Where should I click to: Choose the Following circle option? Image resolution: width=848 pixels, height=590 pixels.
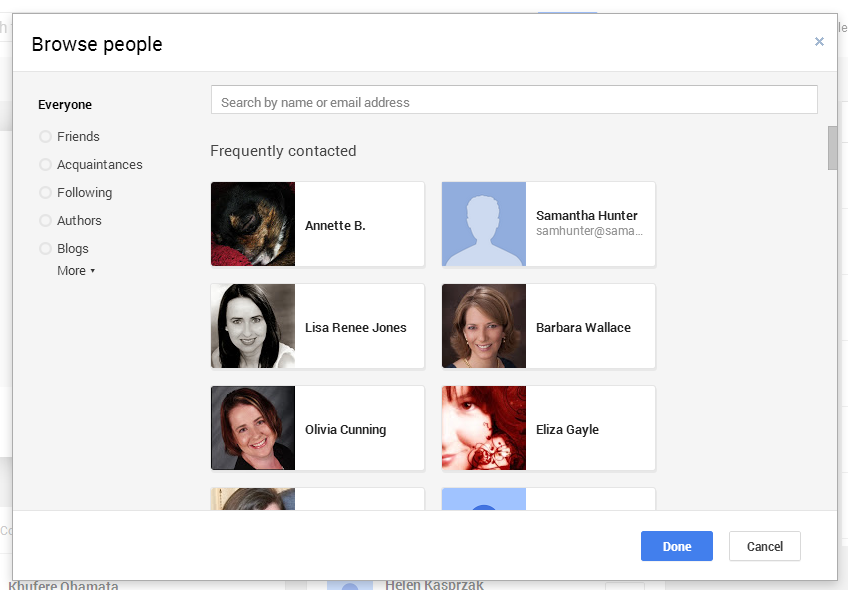click(45, 193)
